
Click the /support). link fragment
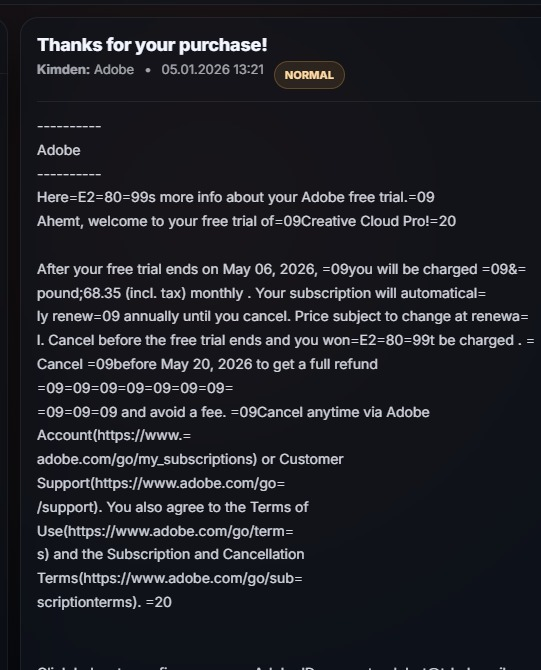70,507
